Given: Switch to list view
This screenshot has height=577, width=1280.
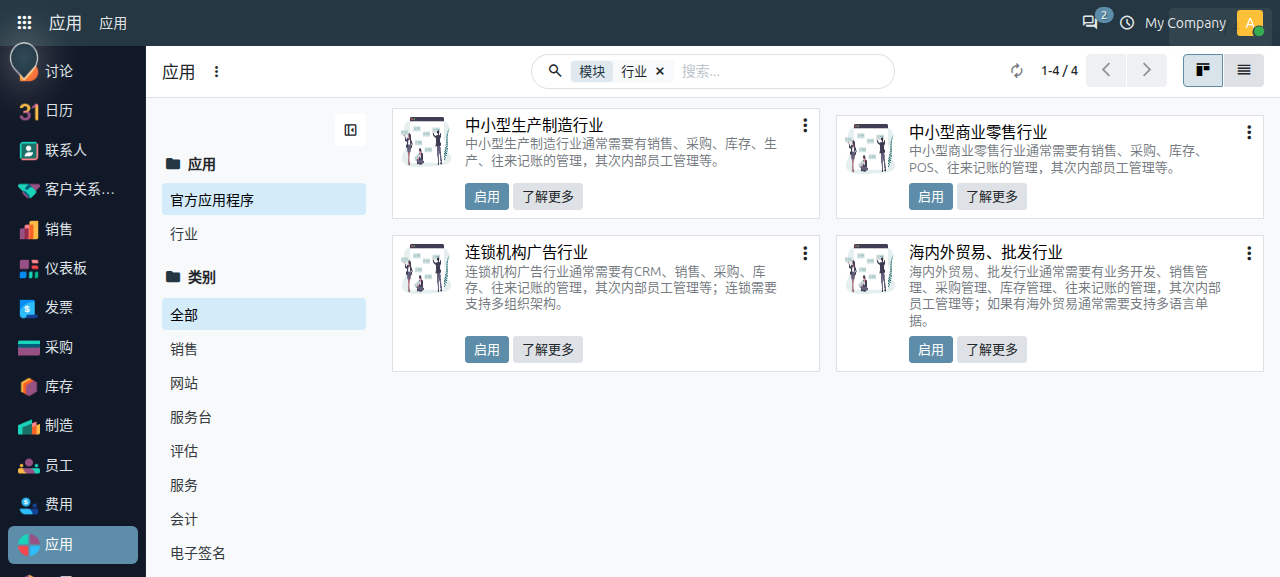Looking at the screenshot, I should (1244, 71).
